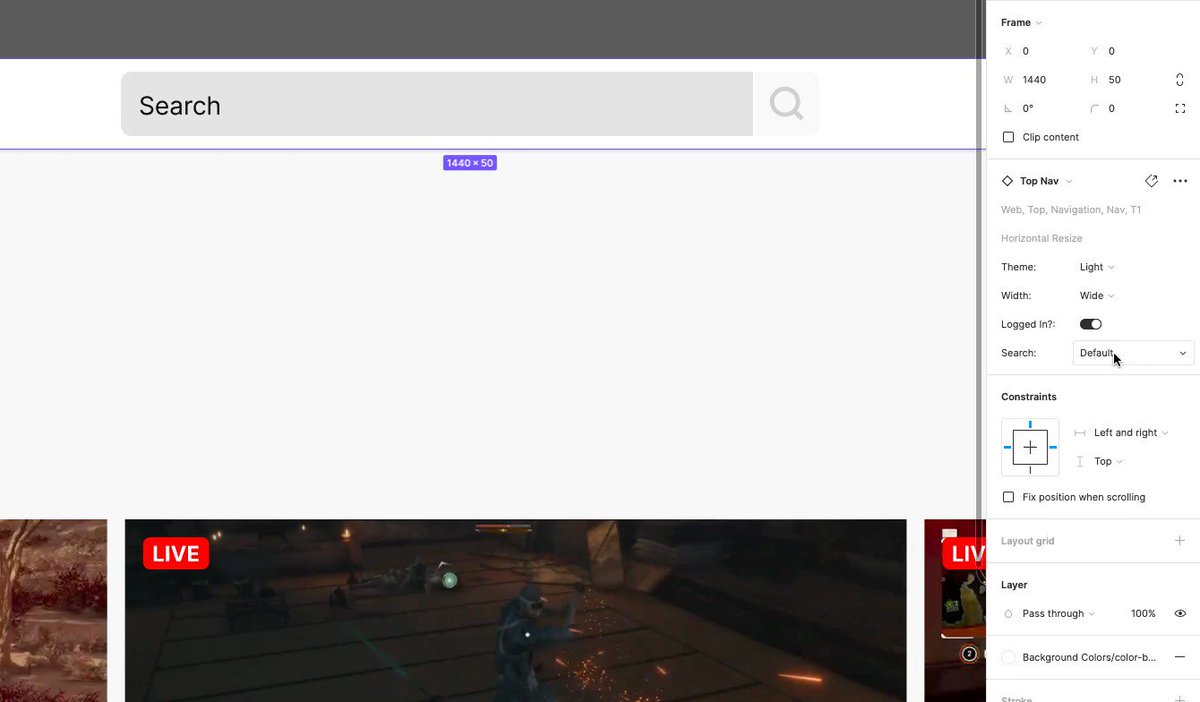Image resolution: width=1200 pixels, height=702 pixels.
Task: Click the center LIVE stream thumbnail
Action: (x=516, y=610)
